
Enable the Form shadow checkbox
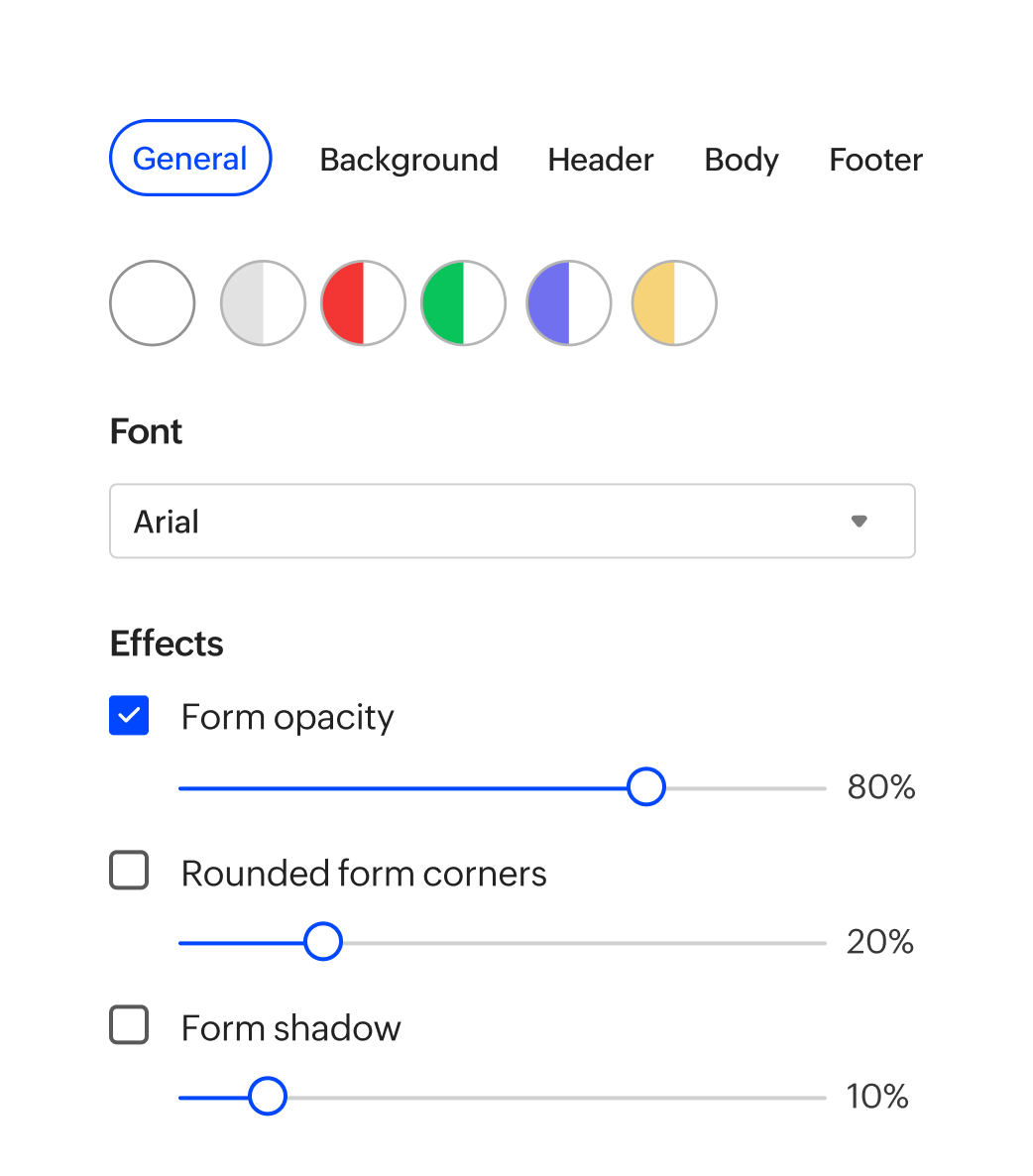coord(129,1025)
